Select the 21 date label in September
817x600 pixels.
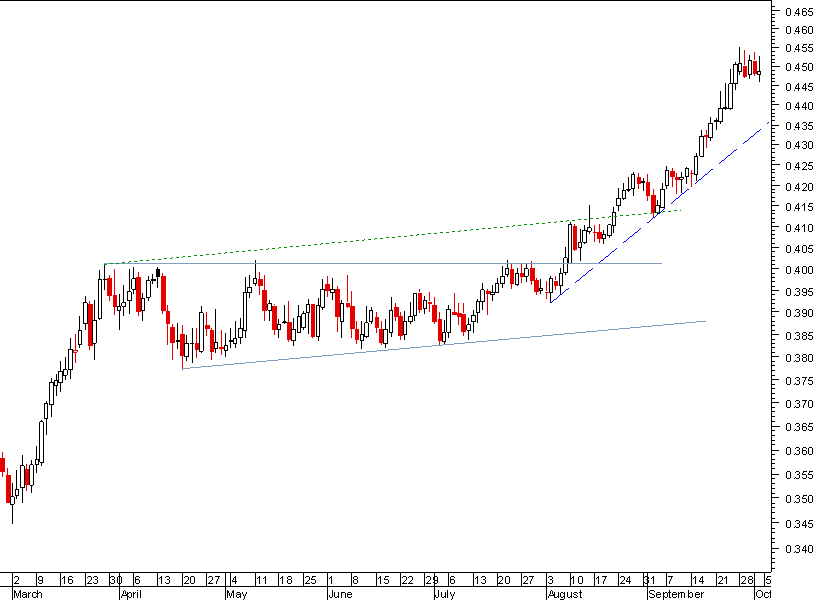click(x=723, y=580)
